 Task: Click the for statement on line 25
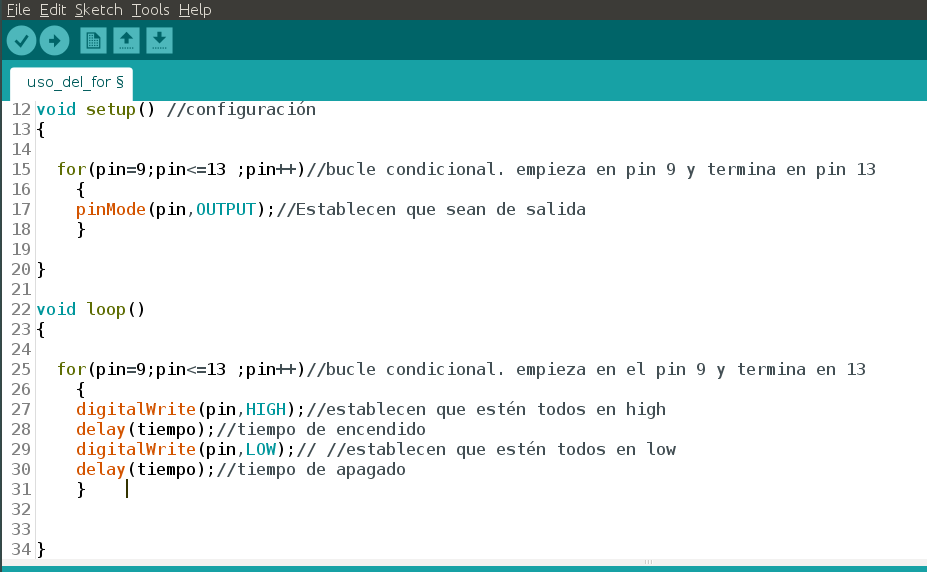[181, 369]
